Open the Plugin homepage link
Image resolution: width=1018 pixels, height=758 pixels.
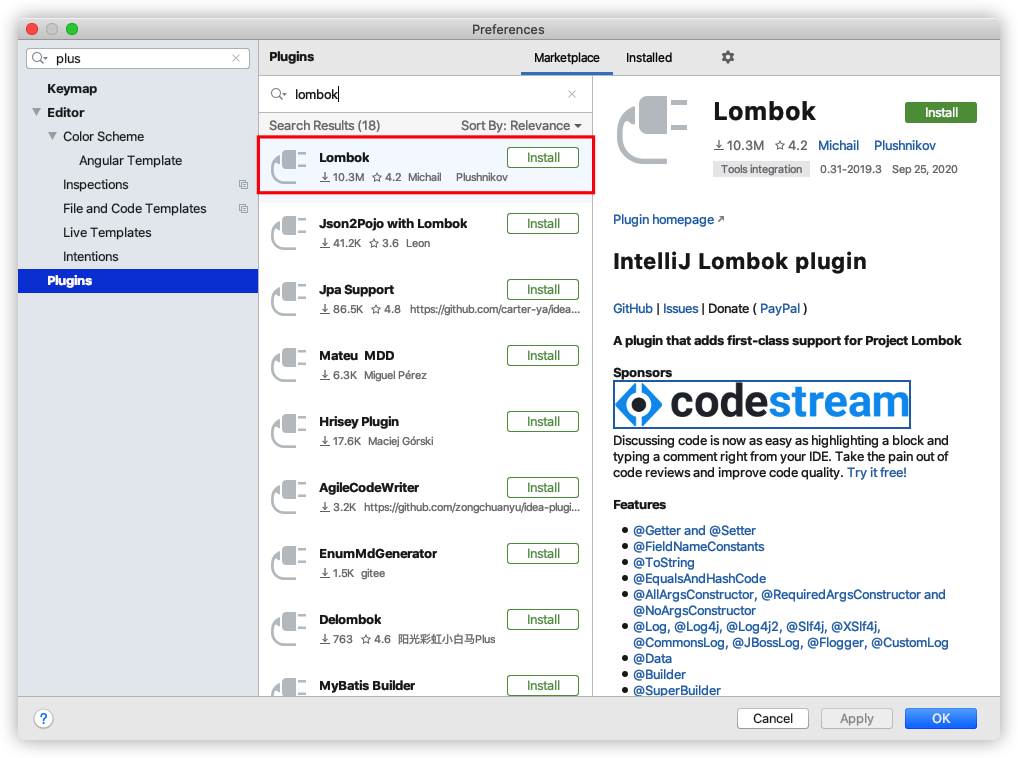pos(668,220)
